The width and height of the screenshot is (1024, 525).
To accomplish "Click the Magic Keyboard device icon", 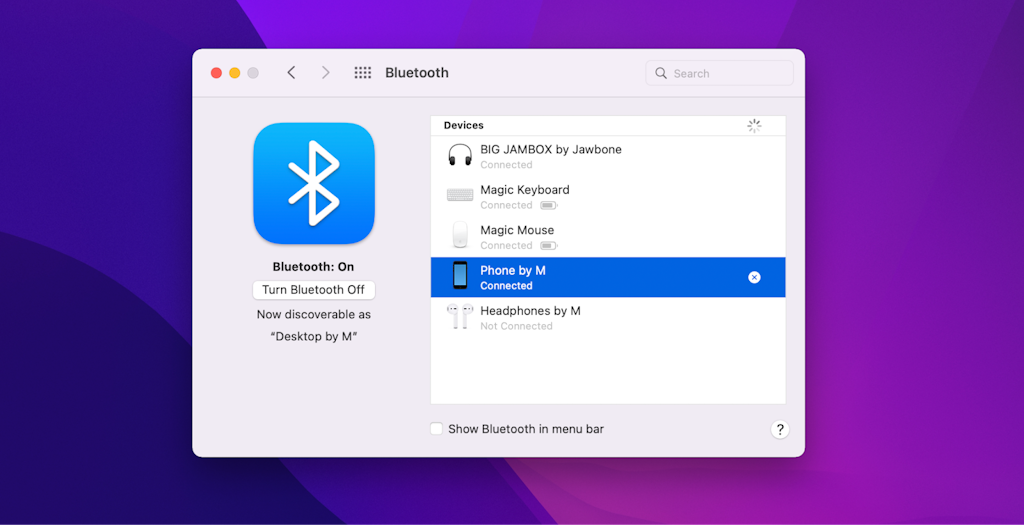I will [460, 195].
